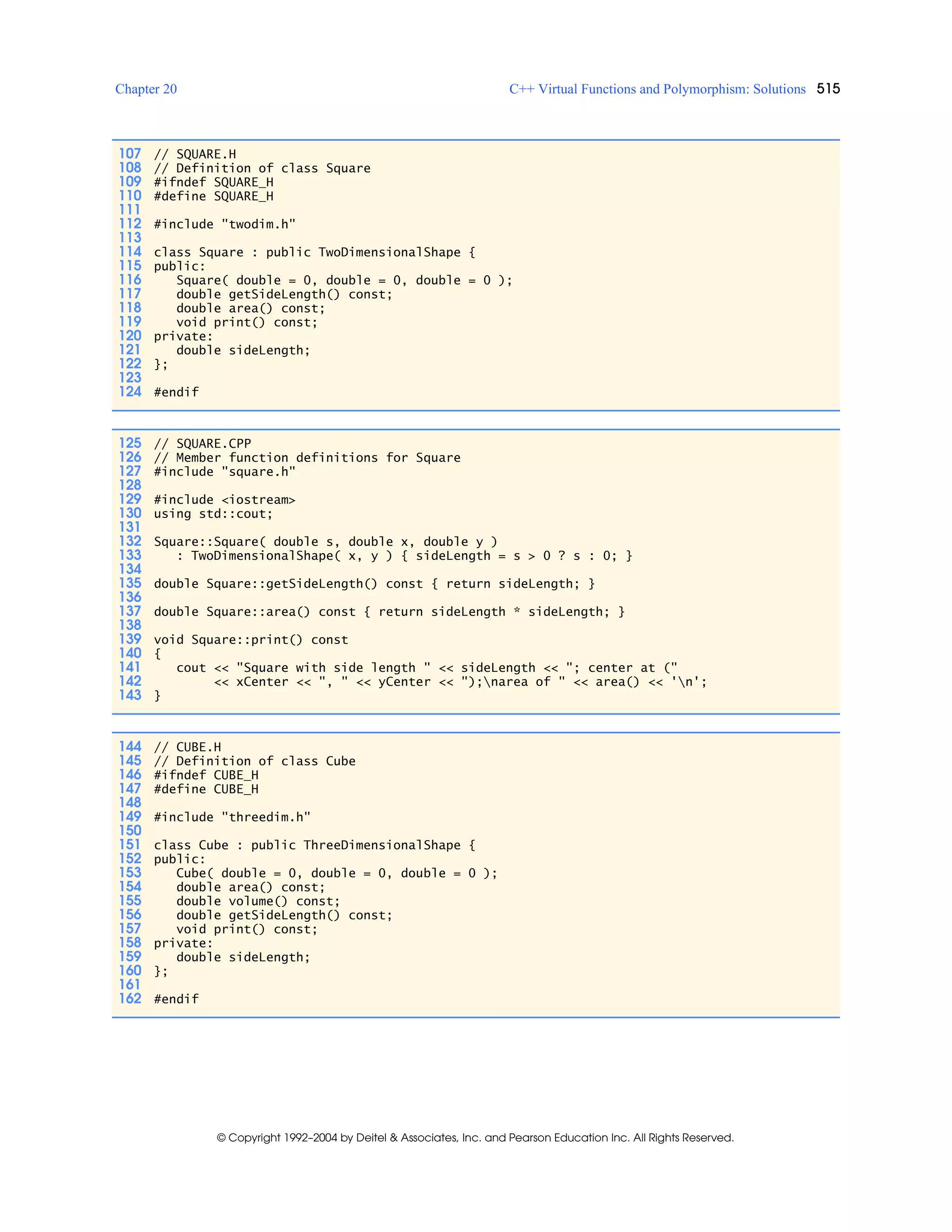This screenshot has height=1232, width=952.
Task: Click 'Square::Square( double s, double x, double y )' line
Action: [x=326, y=542]
